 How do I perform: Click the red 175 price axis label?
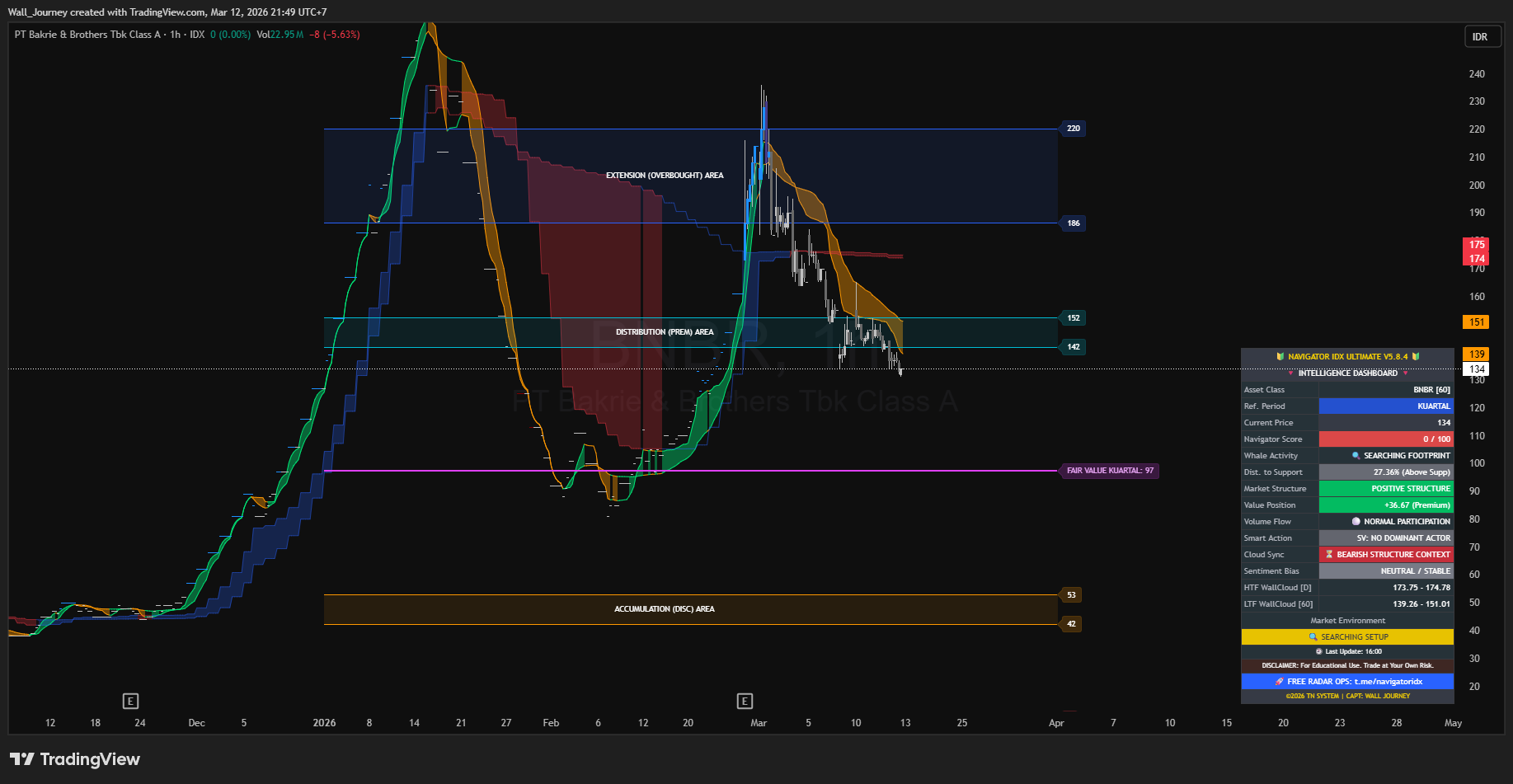coord(1476,245)
